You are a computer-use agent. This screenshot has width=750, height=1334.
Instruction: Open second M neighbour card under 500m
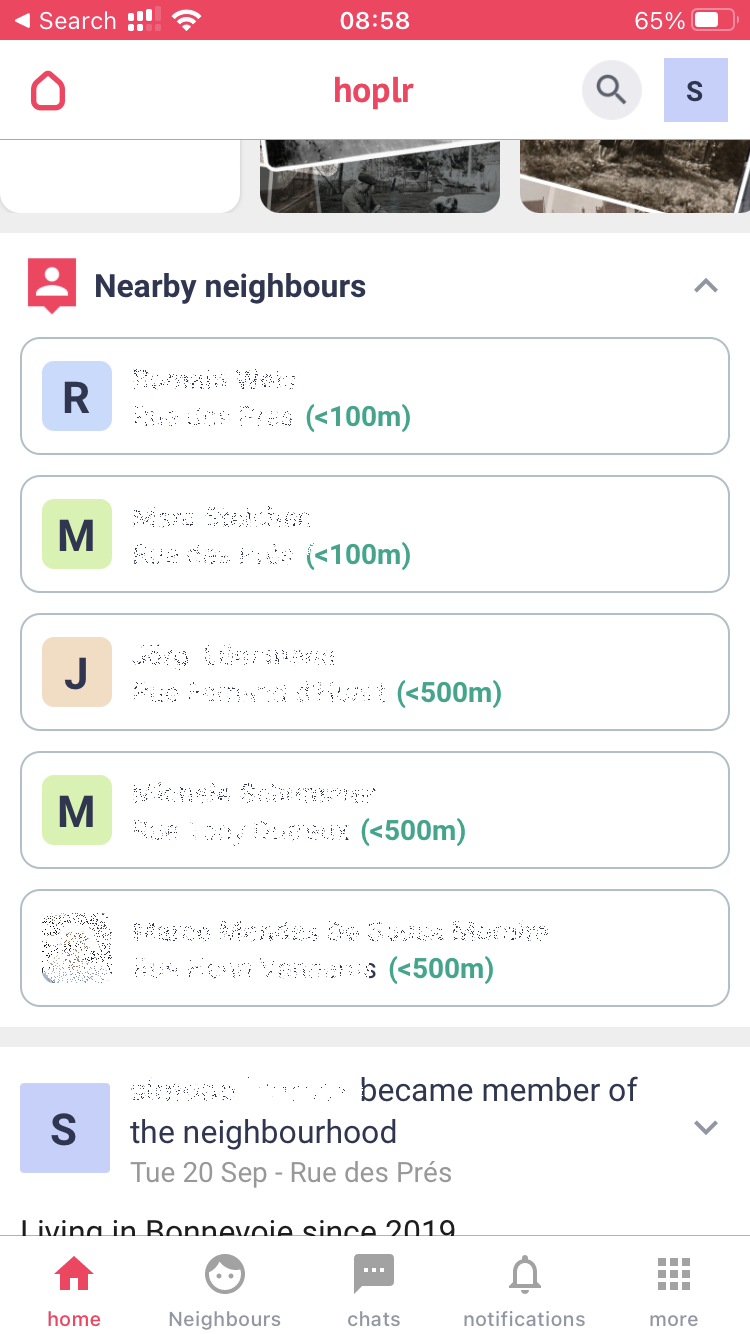pos(375,810)
